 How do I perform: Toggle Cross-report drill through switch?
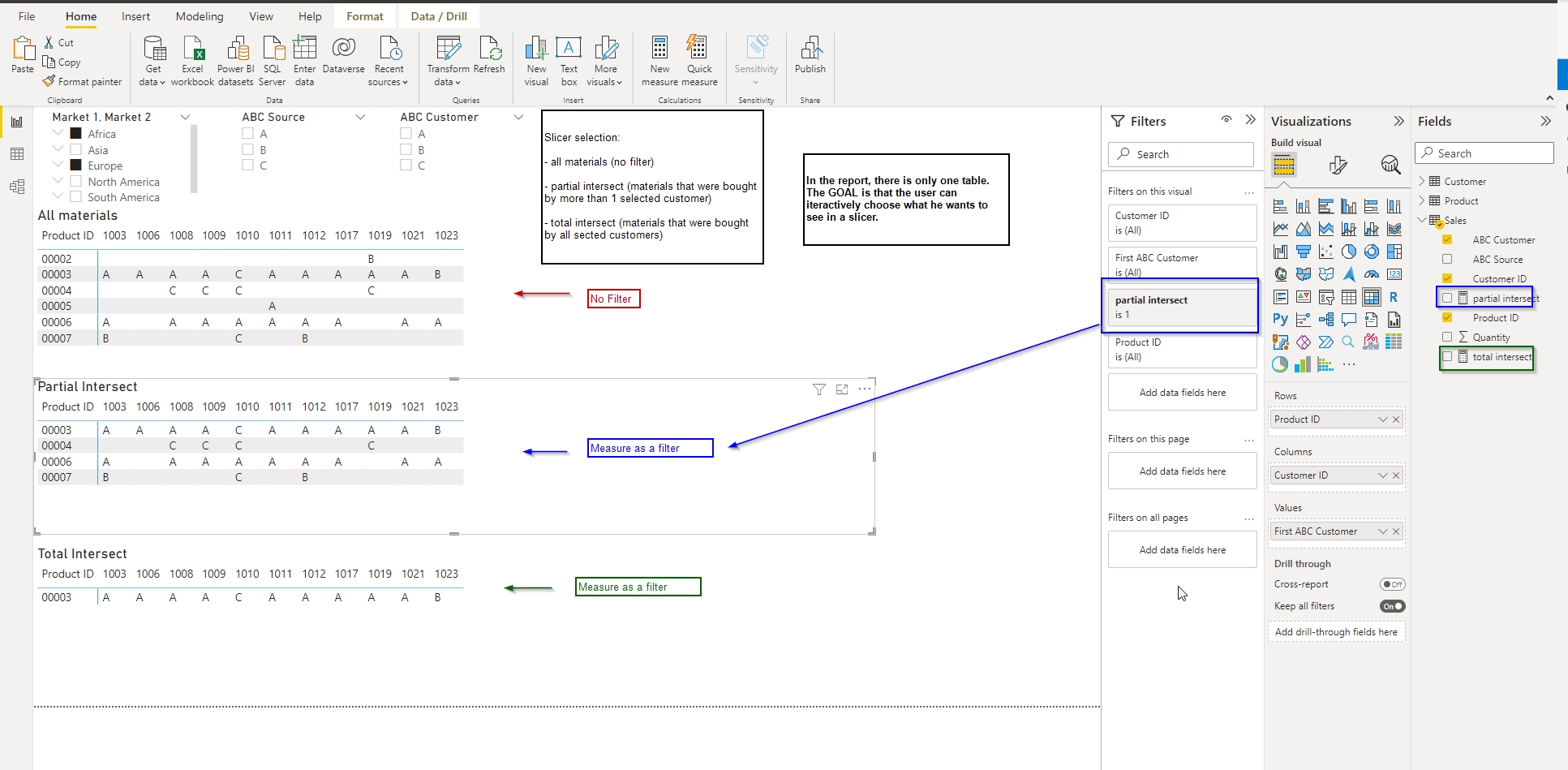pyautogui.click(x=1392, y=584)
